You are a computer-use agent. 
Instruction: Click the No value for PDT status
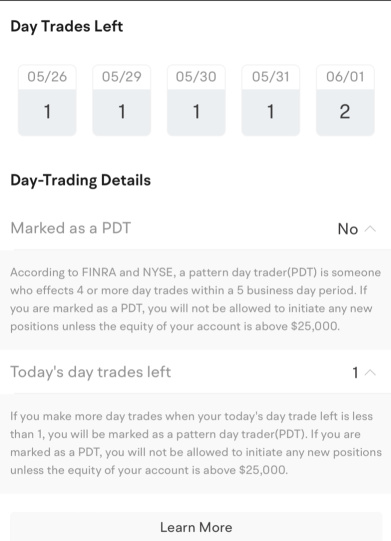coord(348,229)
